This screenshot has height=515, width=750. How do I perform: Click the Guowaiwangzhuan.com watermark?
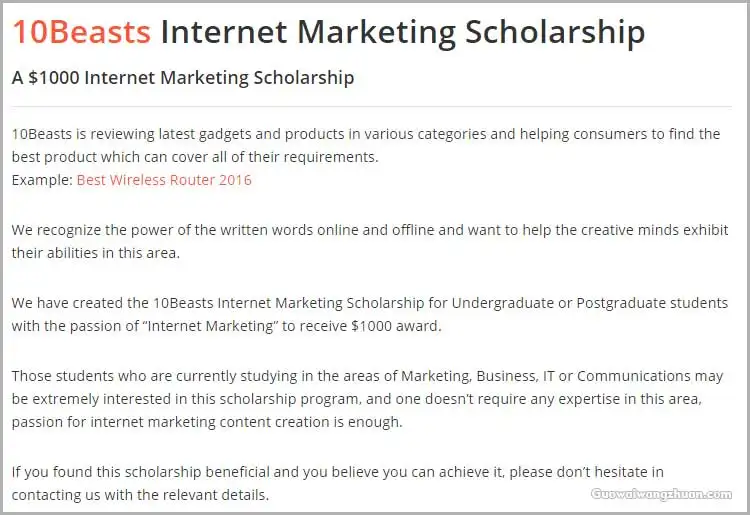pyautogui.click(x=662, y=494)
